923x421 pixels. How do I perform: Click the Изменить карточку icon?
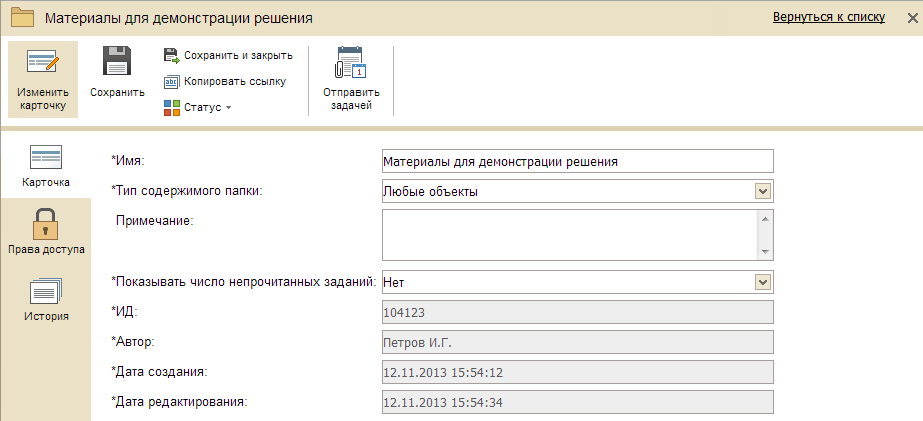coord(43,64)
